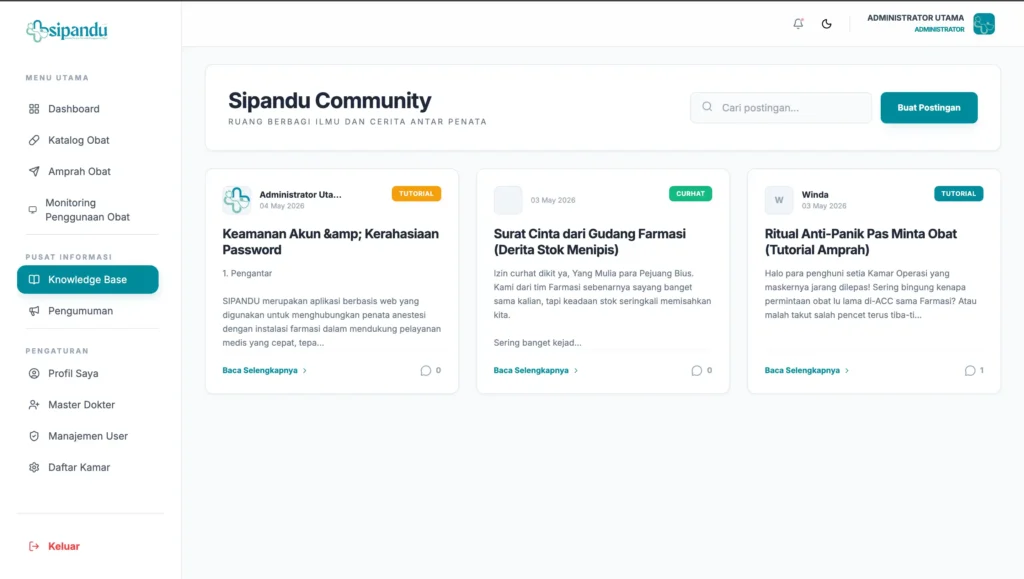Click Winda's avatar on the post card
The height and width of the screenshot is (579, 1024).
point(778,200)
